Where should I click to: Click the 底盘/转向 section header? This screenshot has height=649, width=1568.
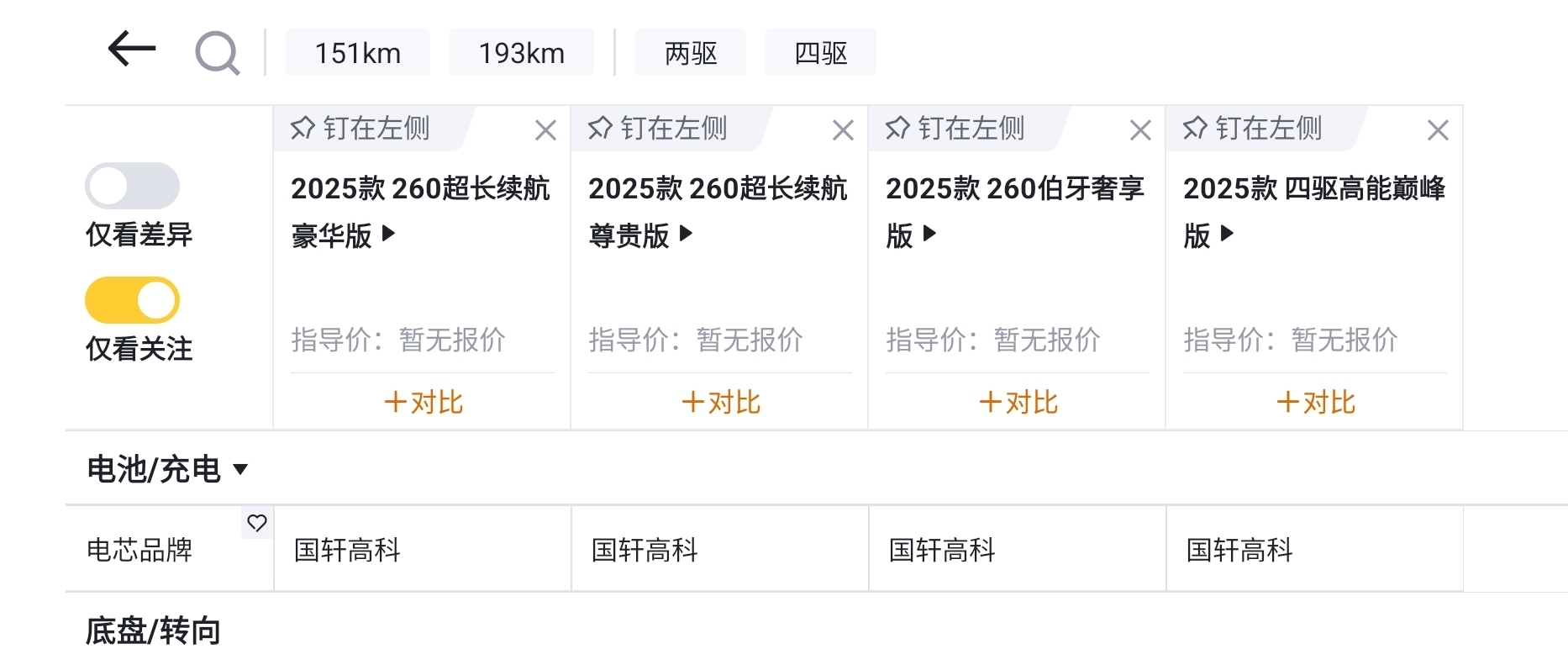coord(153,631)
